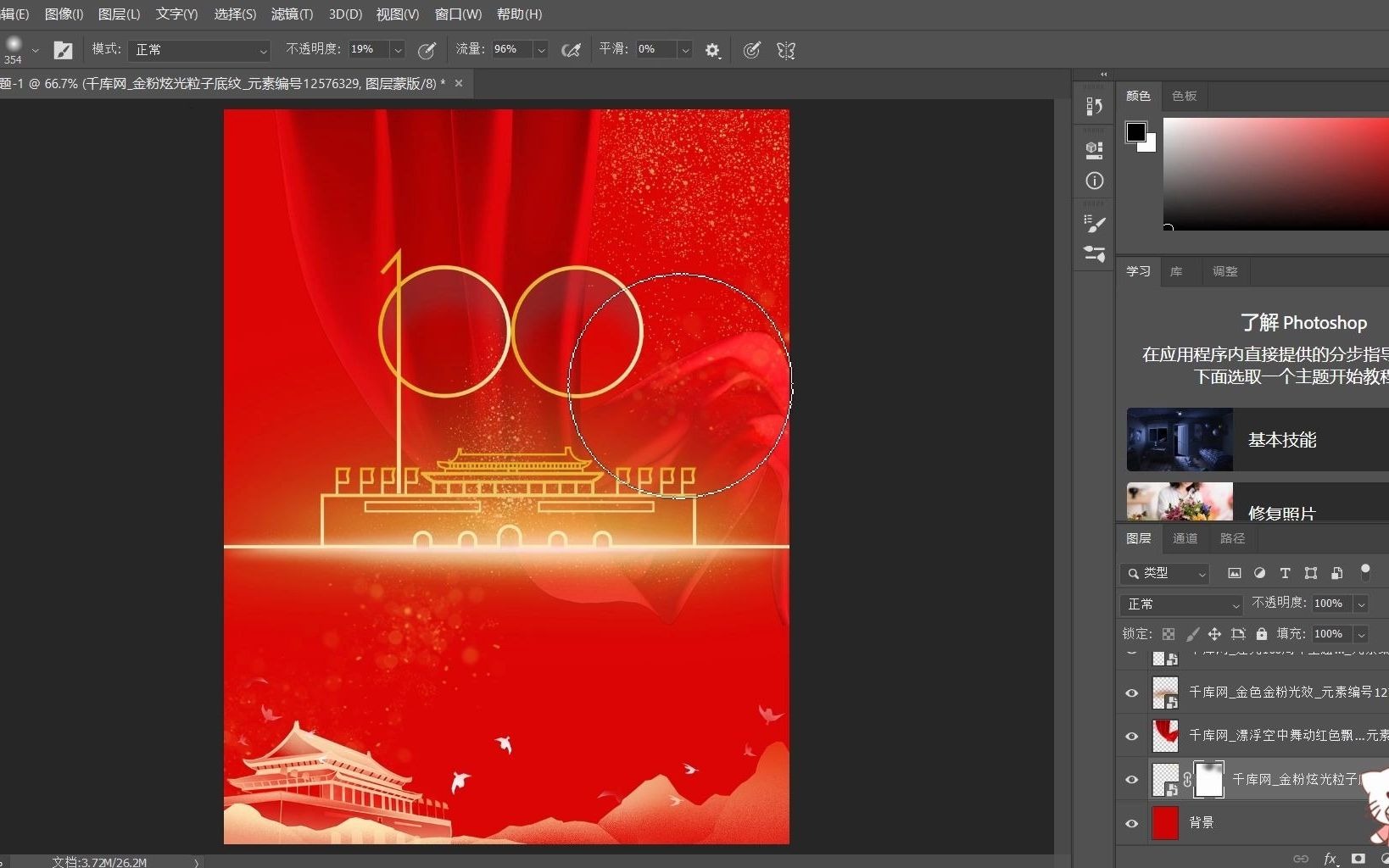Click link layers icon at panel bottom
This screenshot has width=1389, height=868.
(1301, 859)
